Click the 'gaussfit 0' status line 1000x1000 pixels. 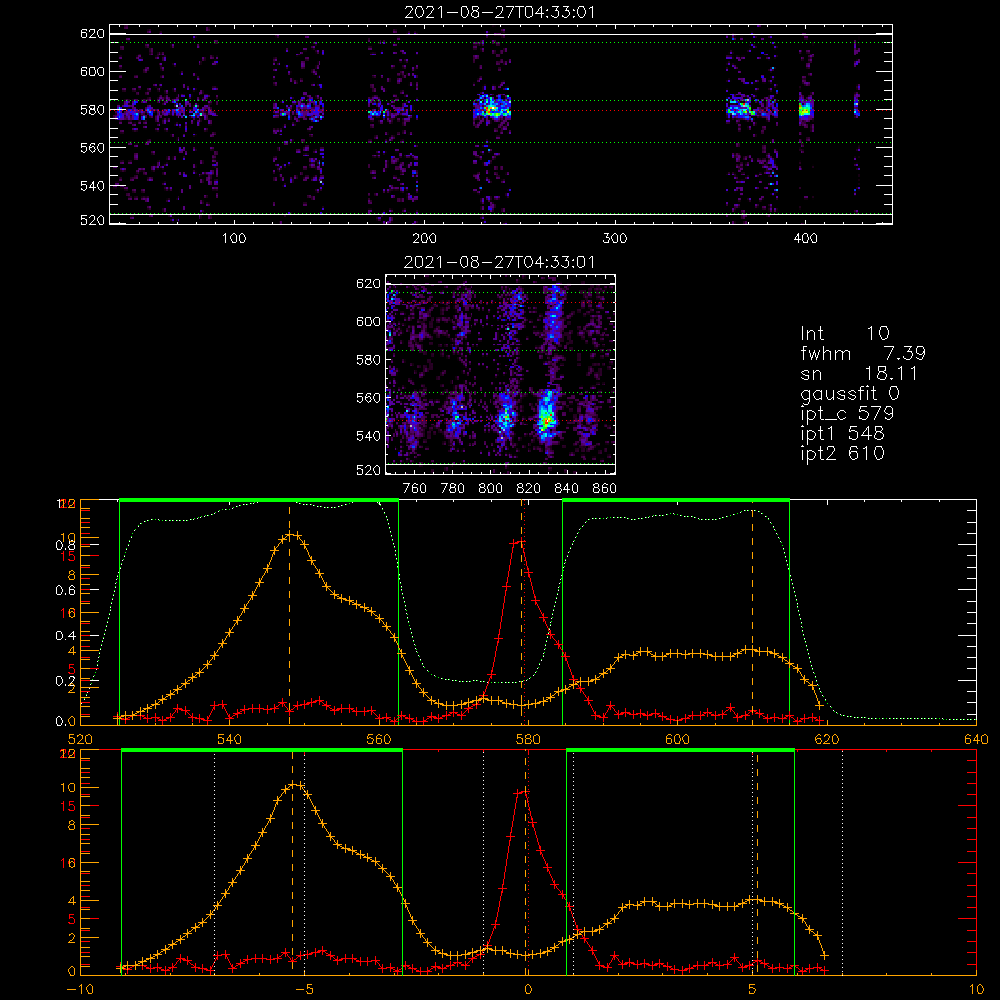coord(850,393)
